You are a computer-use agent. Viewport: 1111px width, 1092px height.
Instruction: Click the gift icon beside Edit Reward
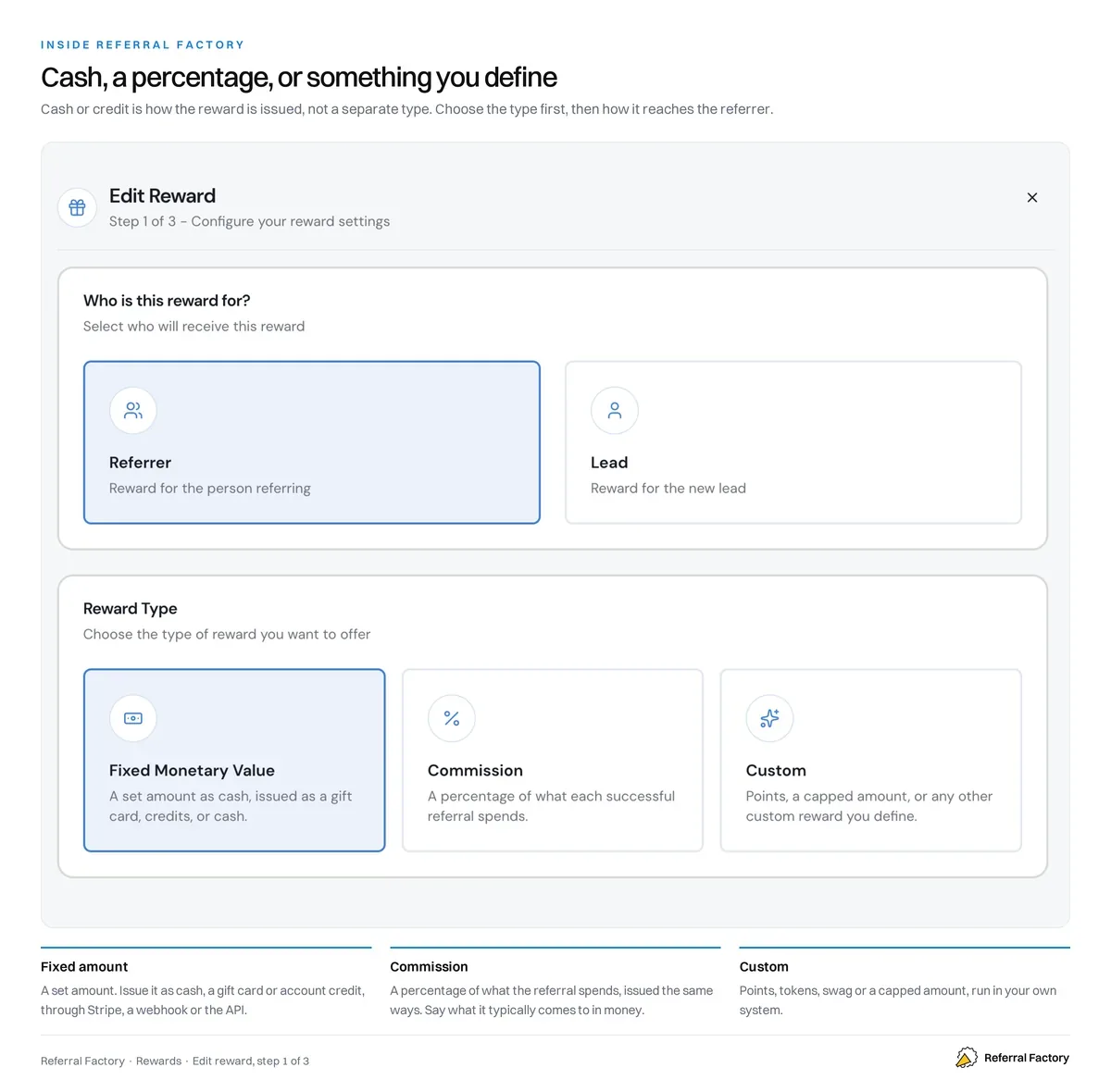pos(78,207)
